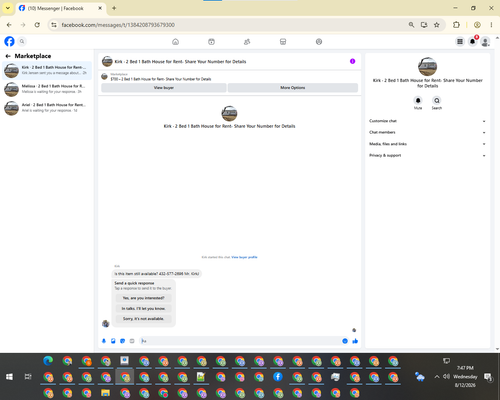500x400 pixels.
Task: Click the Facebook logo icon
Action: click(x=9, y=41)
